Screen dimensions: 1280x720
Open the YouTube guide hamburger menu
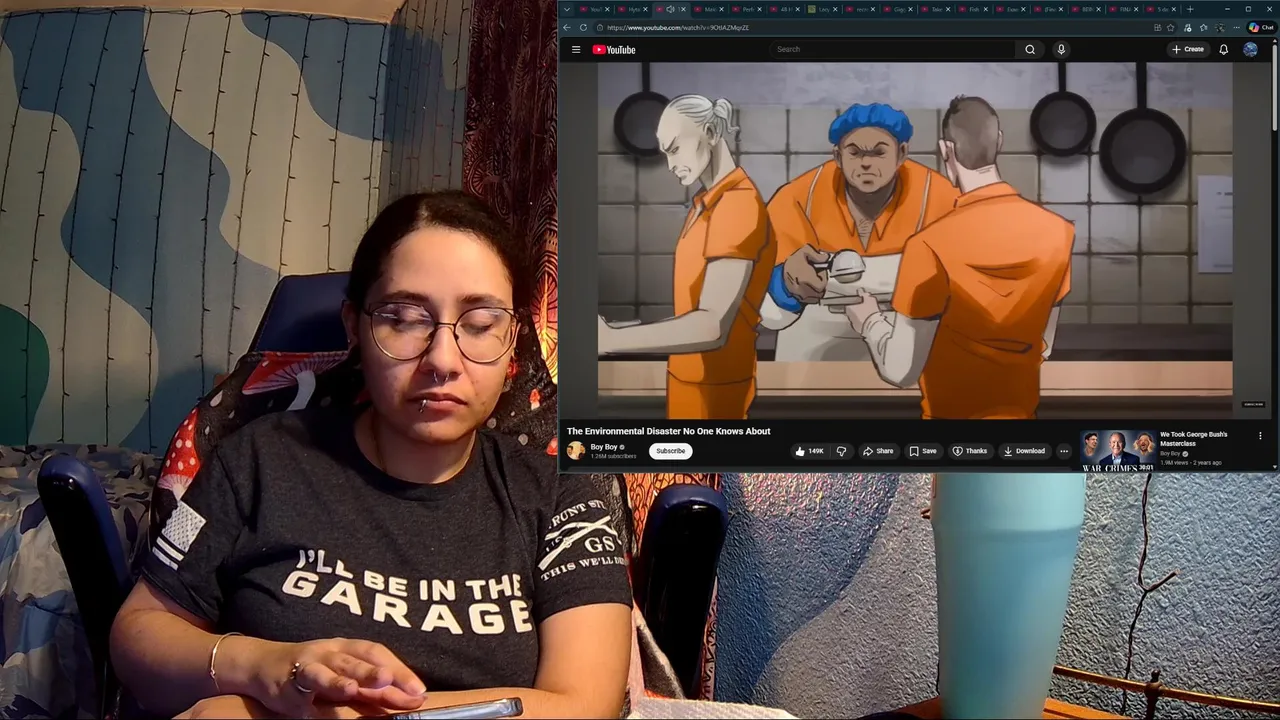coord(576,49)
